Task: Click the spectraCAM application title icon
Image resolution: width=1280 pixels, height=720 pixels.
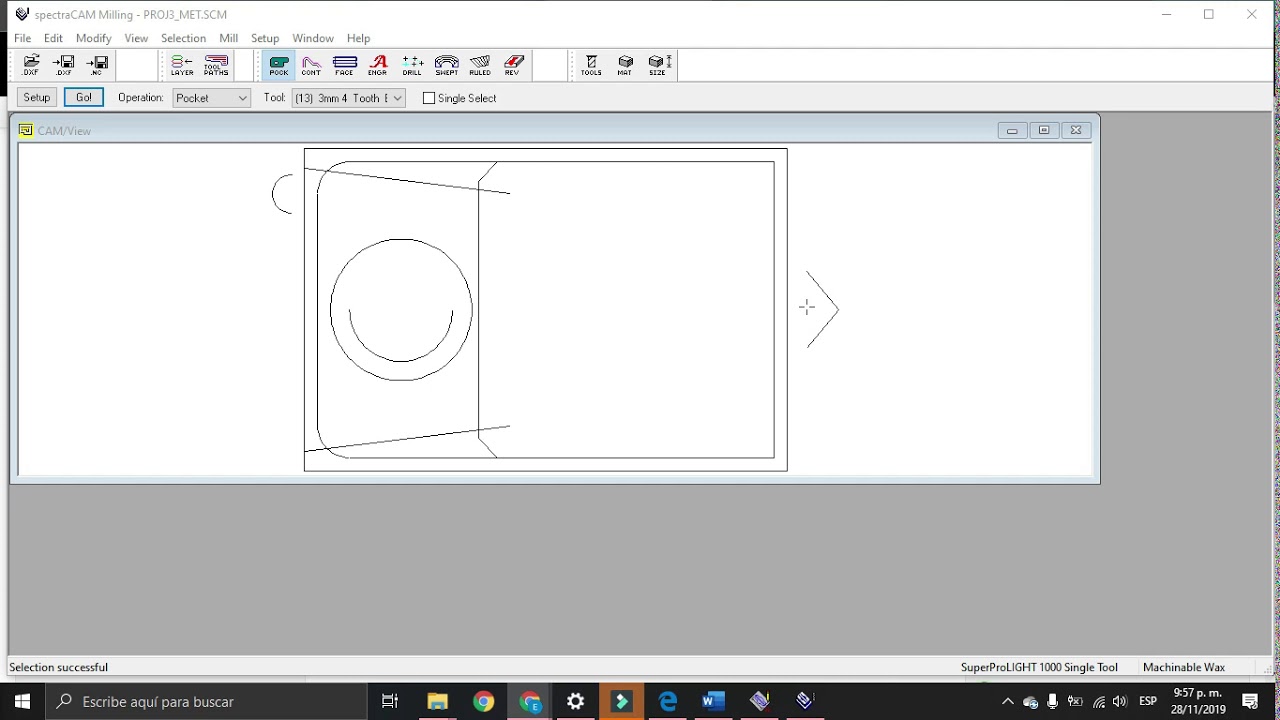Action: (22, 14)
